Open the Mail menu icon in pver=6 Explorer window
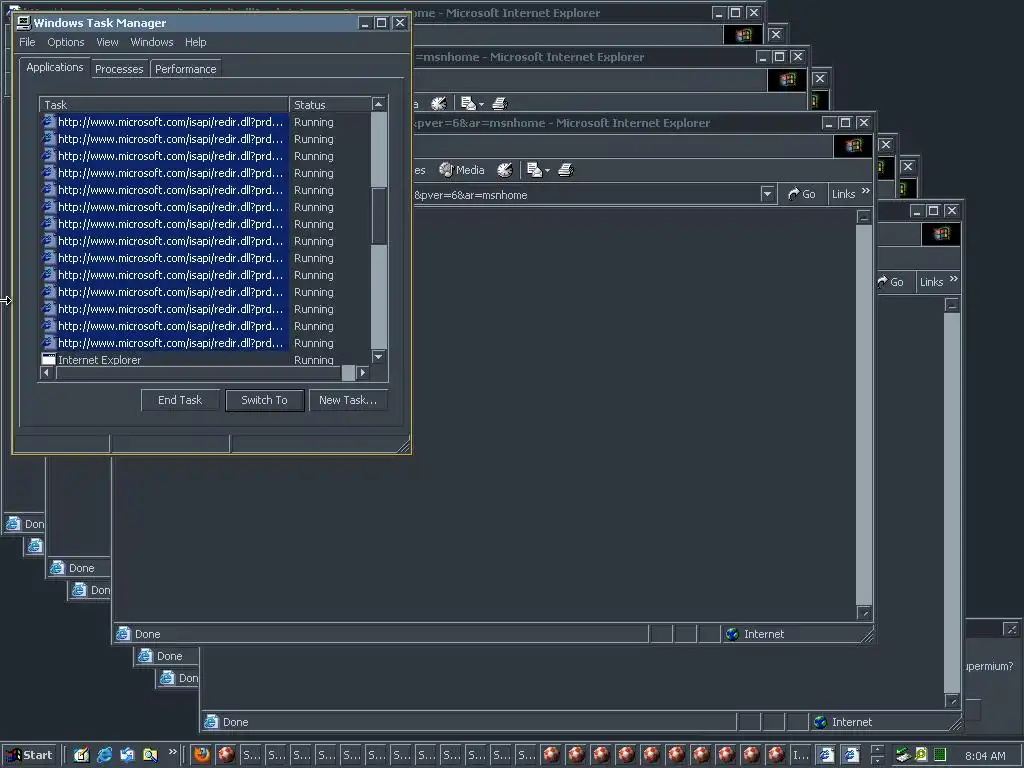The width and height of the screenshot is (1024, 768). (537, 170)
